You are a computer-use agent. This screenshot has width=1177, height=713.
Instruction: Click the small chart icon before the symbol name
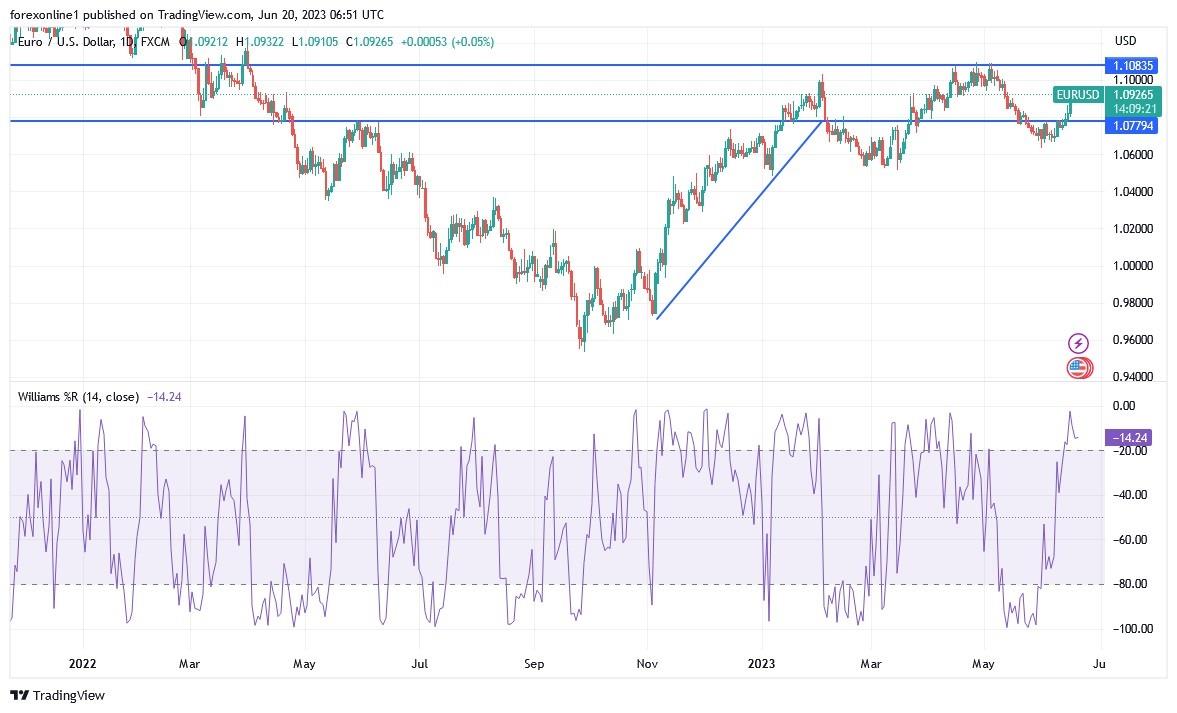pyautogui.click(x=14, y=42)
